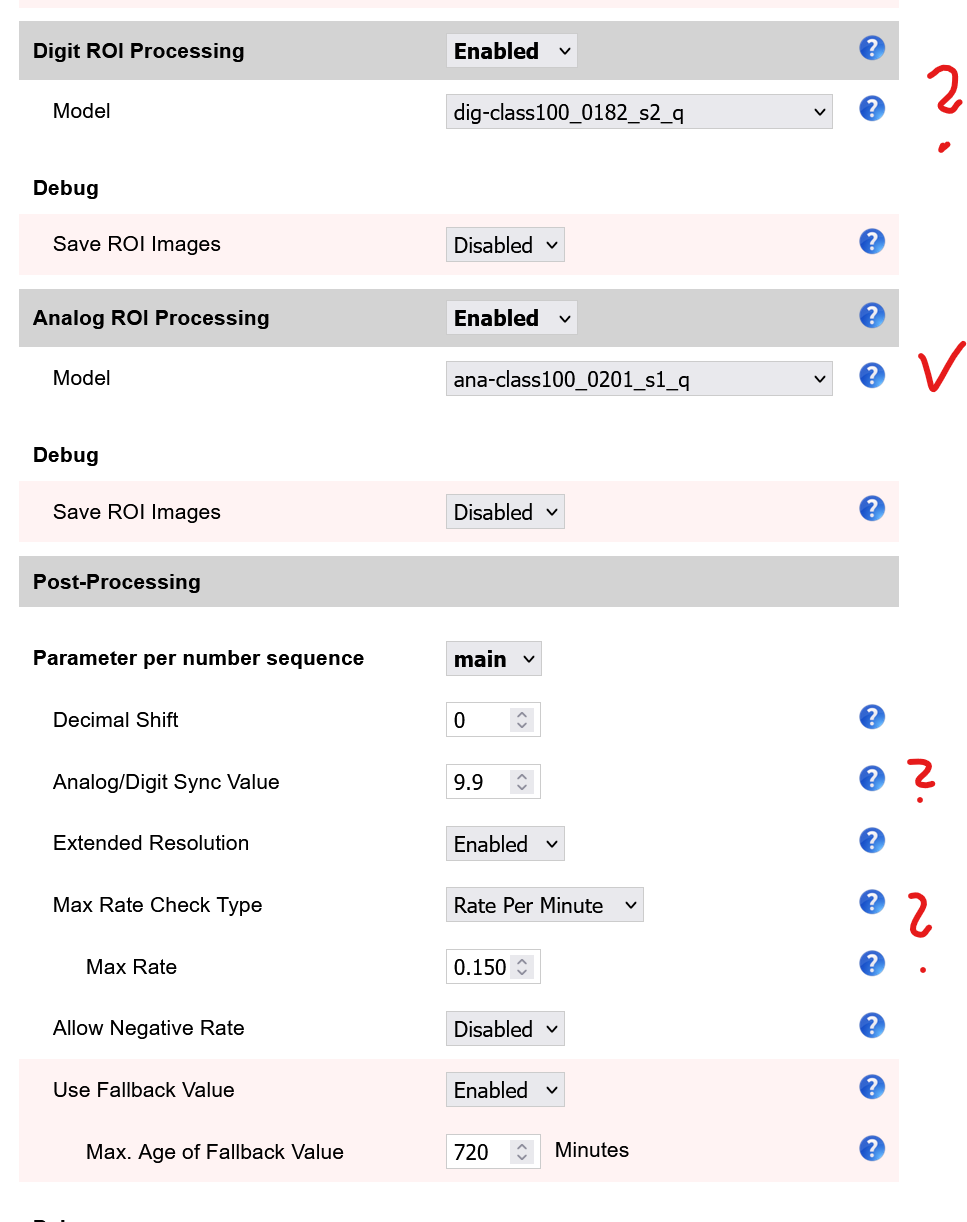
Task: Toggle the Use Fallback Value dropdown
Action: (x=504, y=1090)
